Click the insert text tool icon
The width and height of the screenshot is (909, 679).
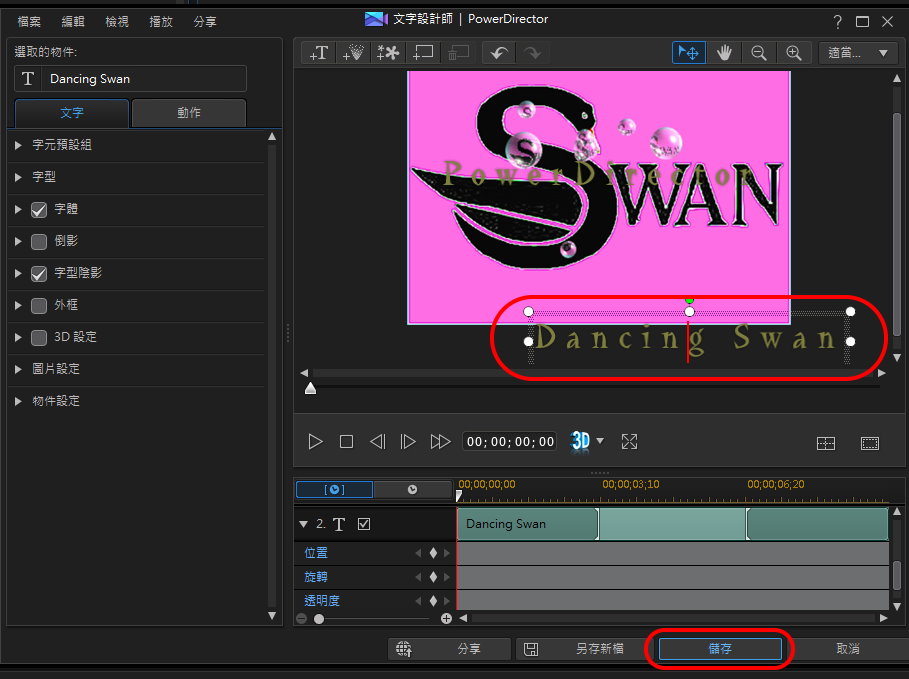(x=318, y=53)
